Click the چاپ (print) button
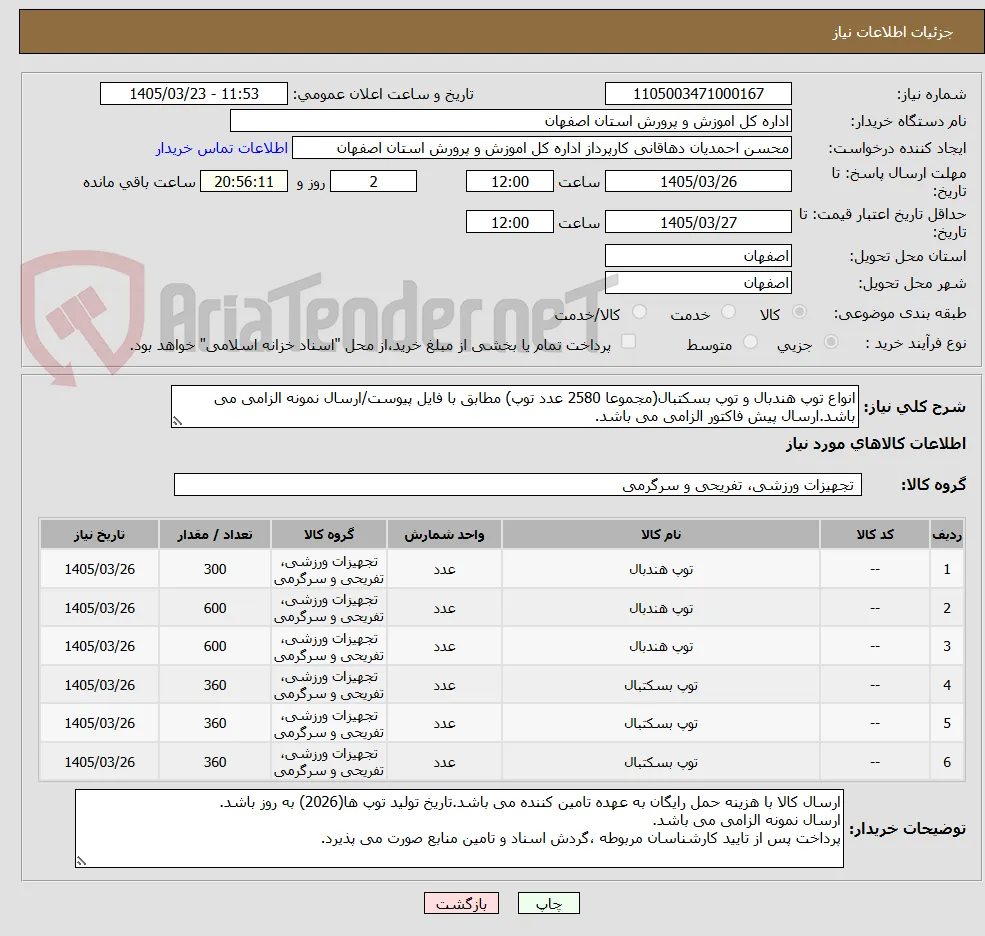985x936 pixels. (x=548, y=903)
